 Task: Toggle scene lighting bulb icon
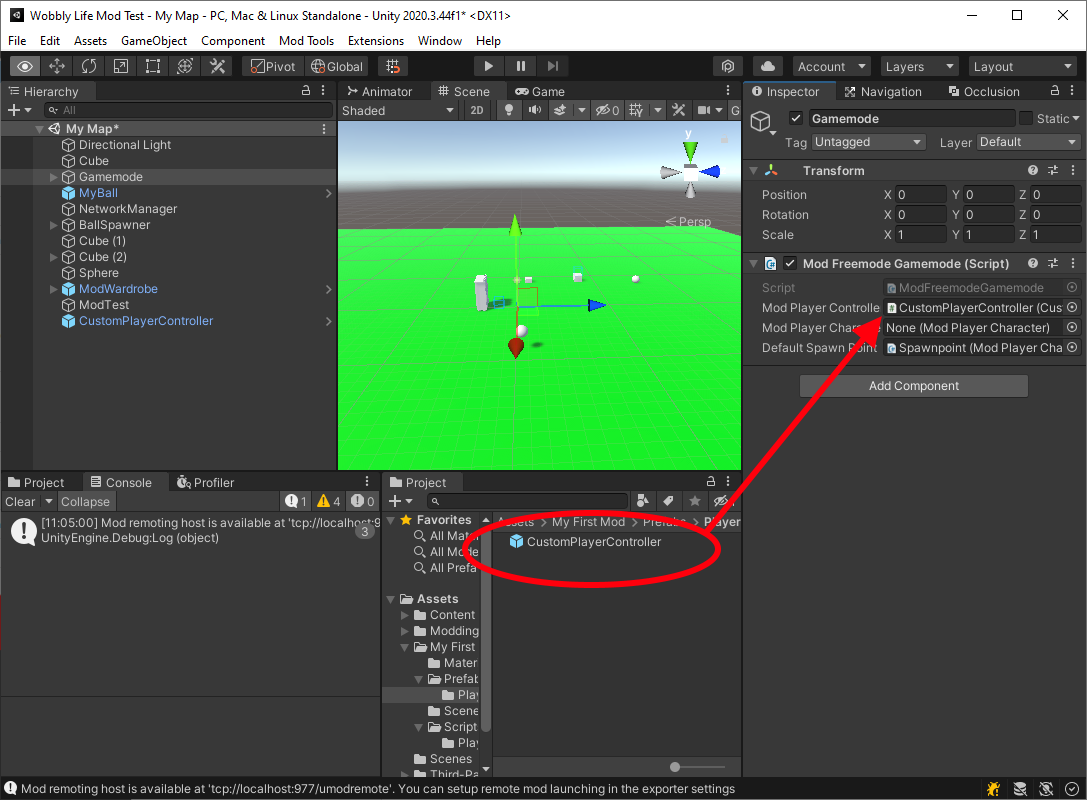click(509, 110)
